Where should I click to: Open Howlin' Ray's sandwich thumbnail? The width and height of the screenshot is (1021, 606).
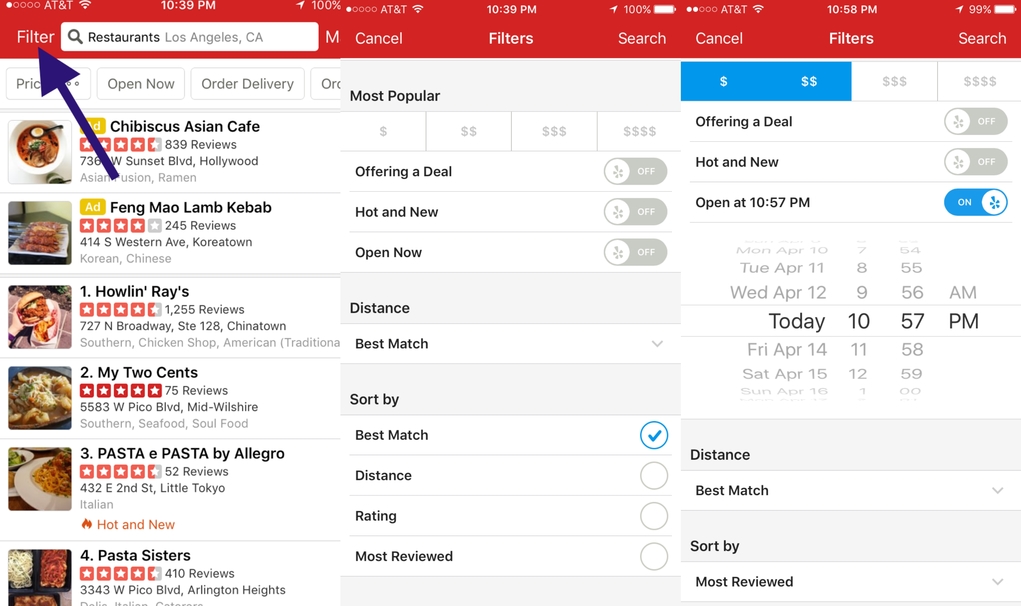point(40,317)
